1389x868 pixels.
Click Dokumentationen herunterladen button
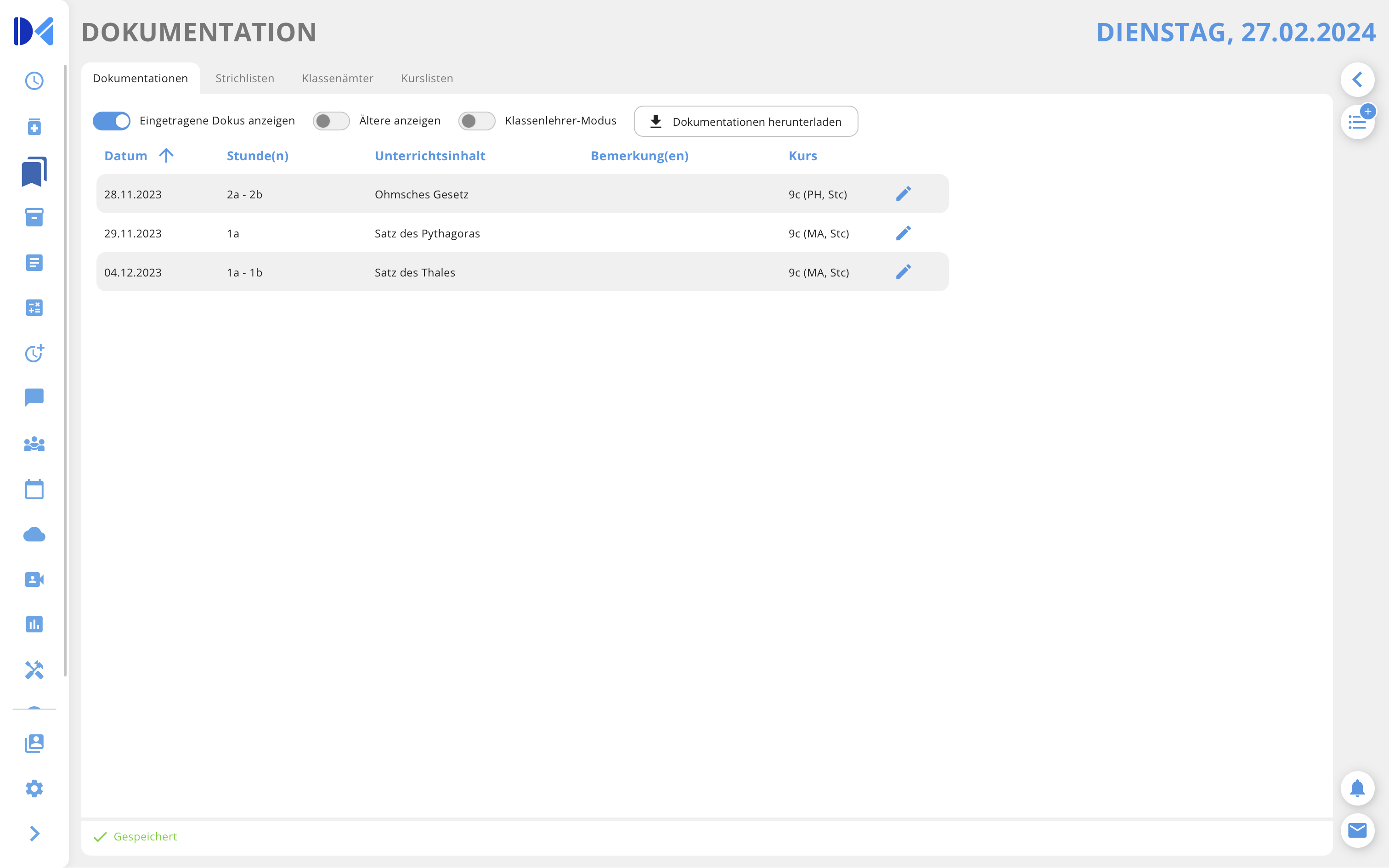coord(745,122)
